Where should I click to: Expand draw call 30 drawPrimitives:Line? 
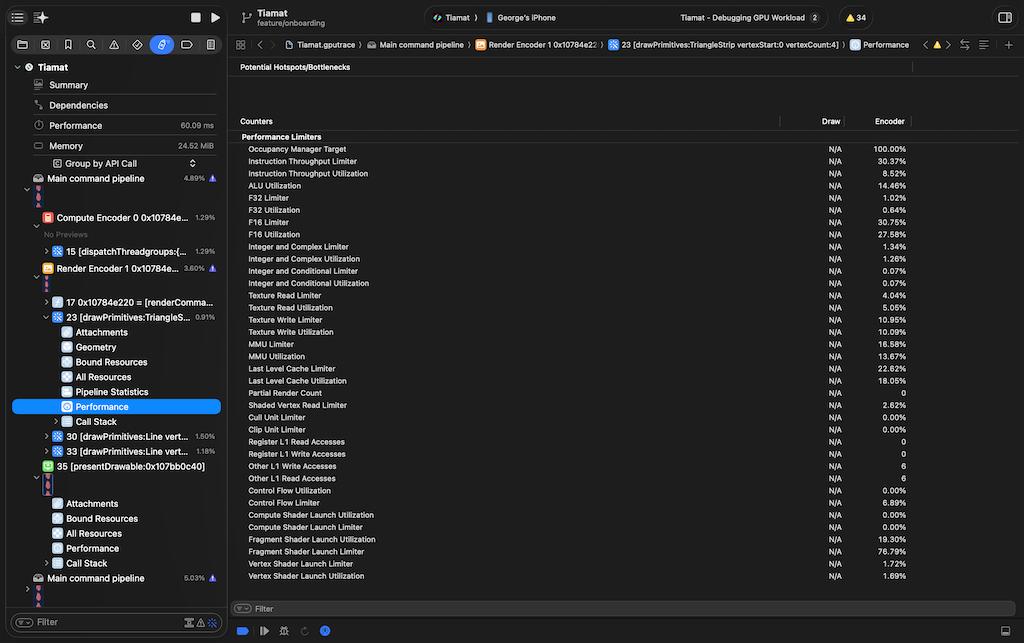[x=47, y=436]
